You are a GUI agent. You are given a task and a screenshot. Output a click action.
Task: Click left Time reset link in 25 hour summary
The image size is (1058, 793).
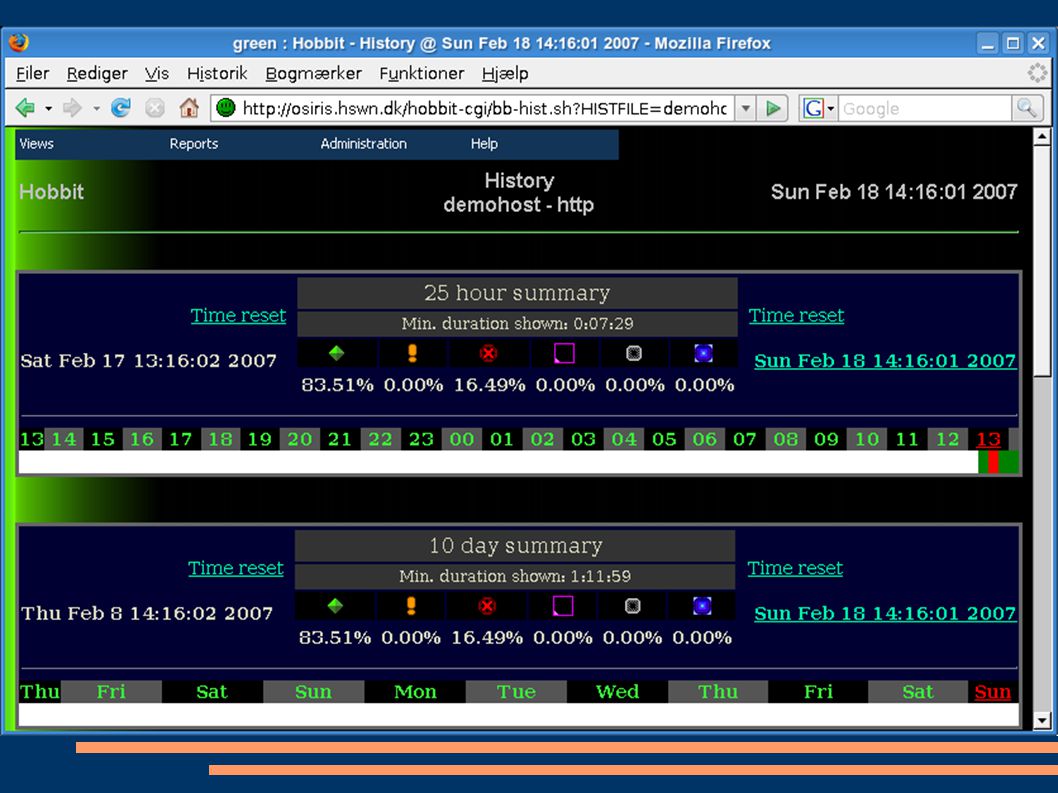pyautogui.click(x=238, y=315)
